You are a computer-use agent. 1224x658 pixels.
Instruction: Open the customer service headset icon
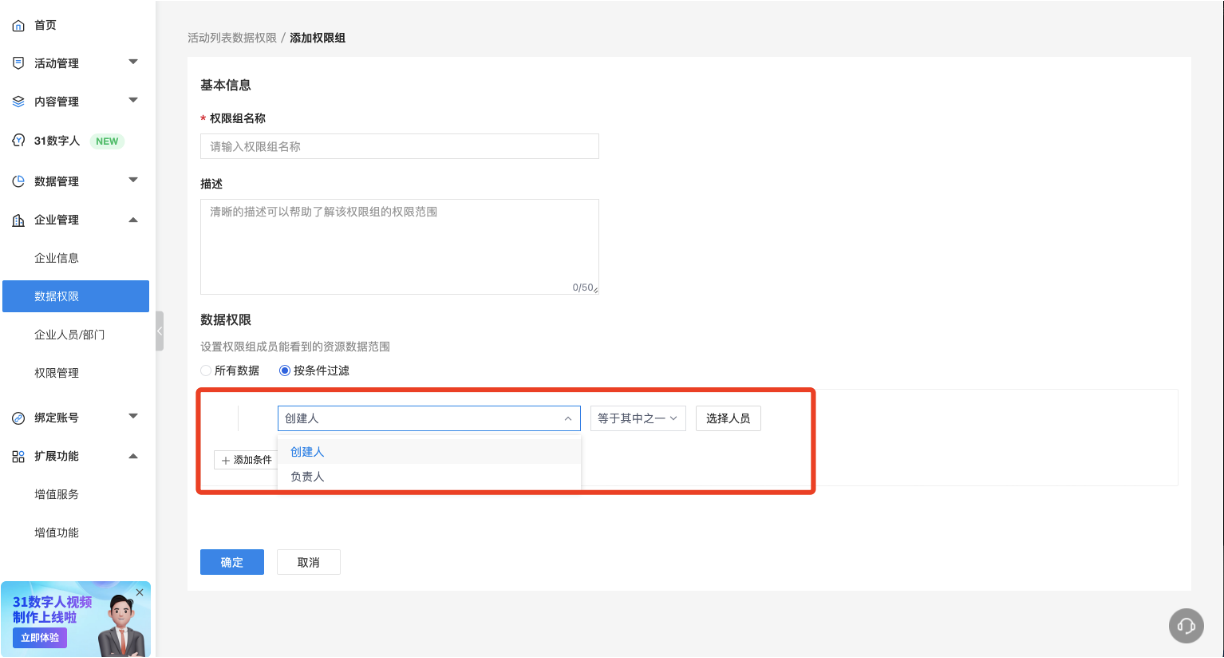pyautogui.click(x=1186, y=625)
